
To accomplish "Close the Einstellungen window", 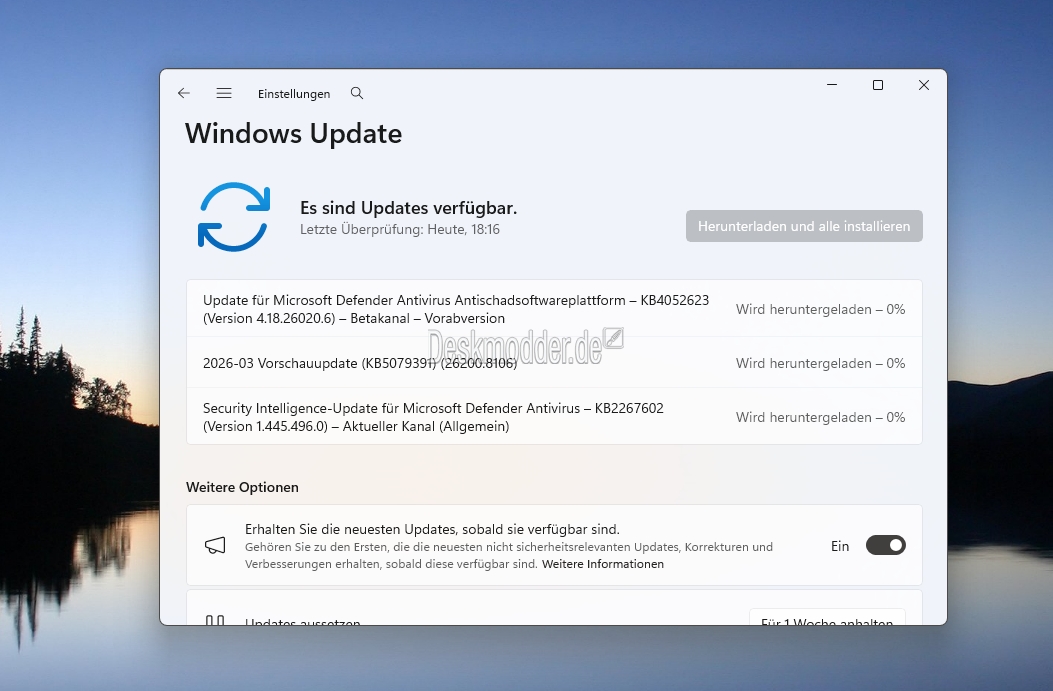I will [923, 86].
